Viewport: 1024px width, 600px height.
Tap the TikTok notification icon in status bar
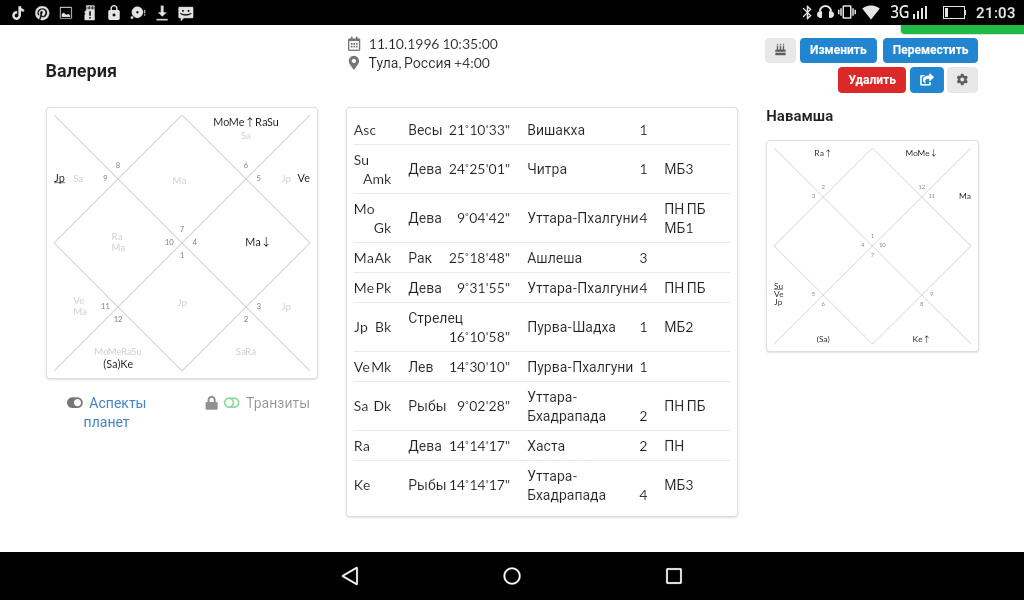coord(18,12)
